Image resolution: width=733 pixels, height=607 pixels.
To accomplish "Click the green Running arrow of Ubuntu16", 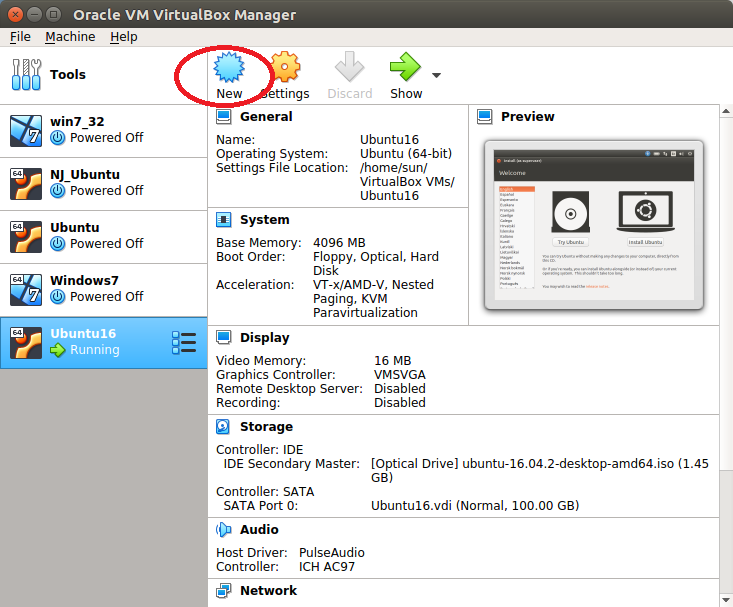I will click(x=57, y=350).
